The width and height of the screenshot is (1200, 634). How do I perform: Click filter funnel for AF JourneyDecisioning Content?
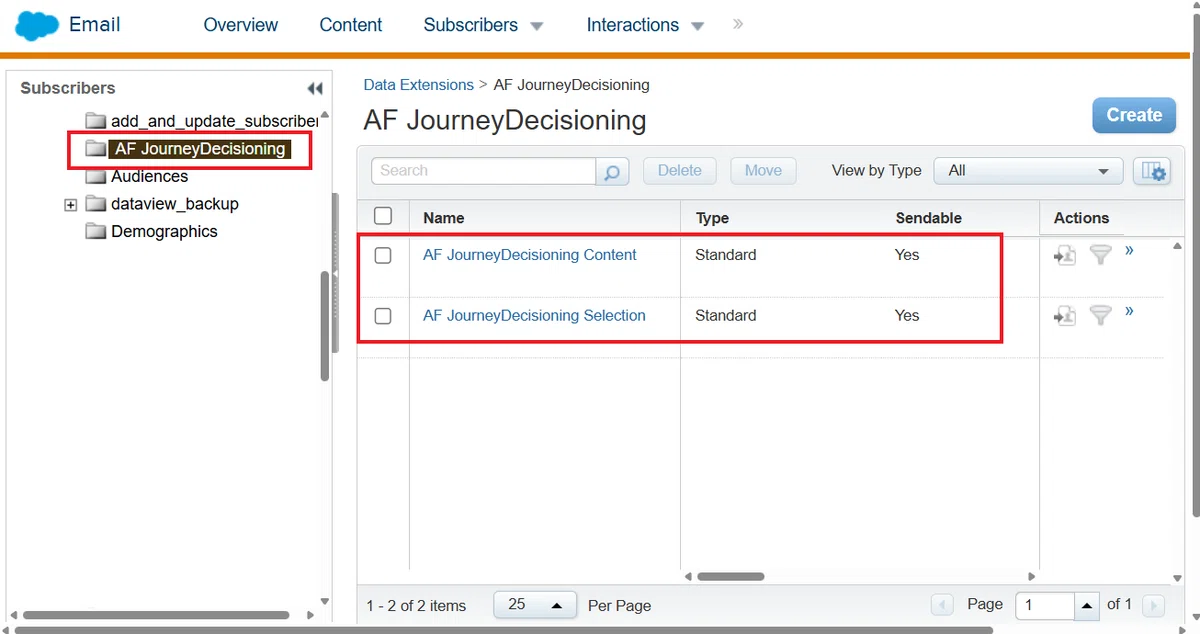1100,255
